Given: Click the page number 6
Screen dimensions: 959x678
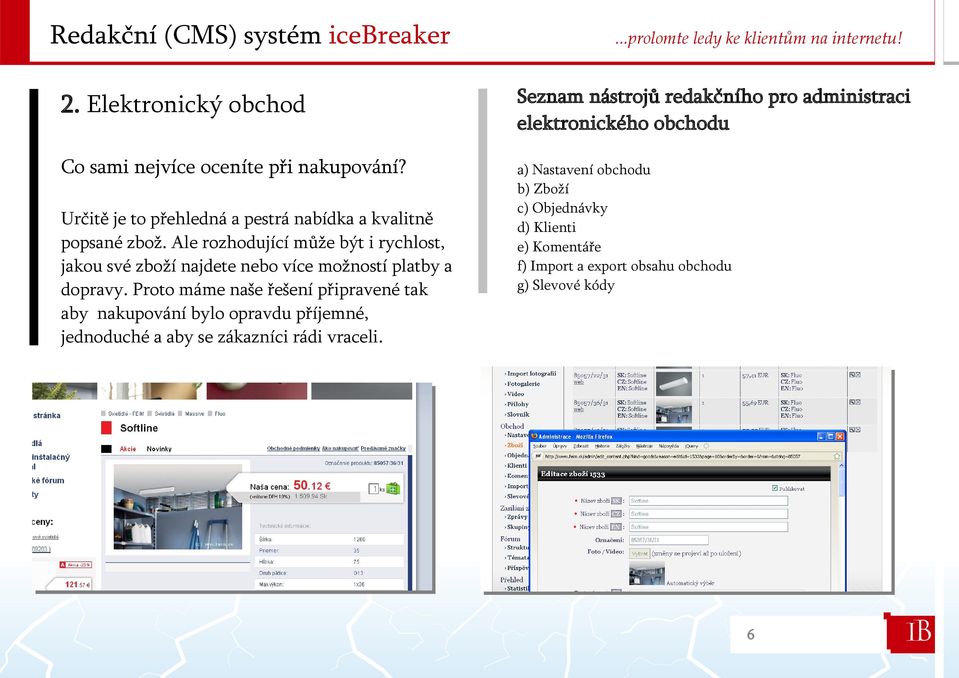Looking at the screenshot, I should 750,635.
